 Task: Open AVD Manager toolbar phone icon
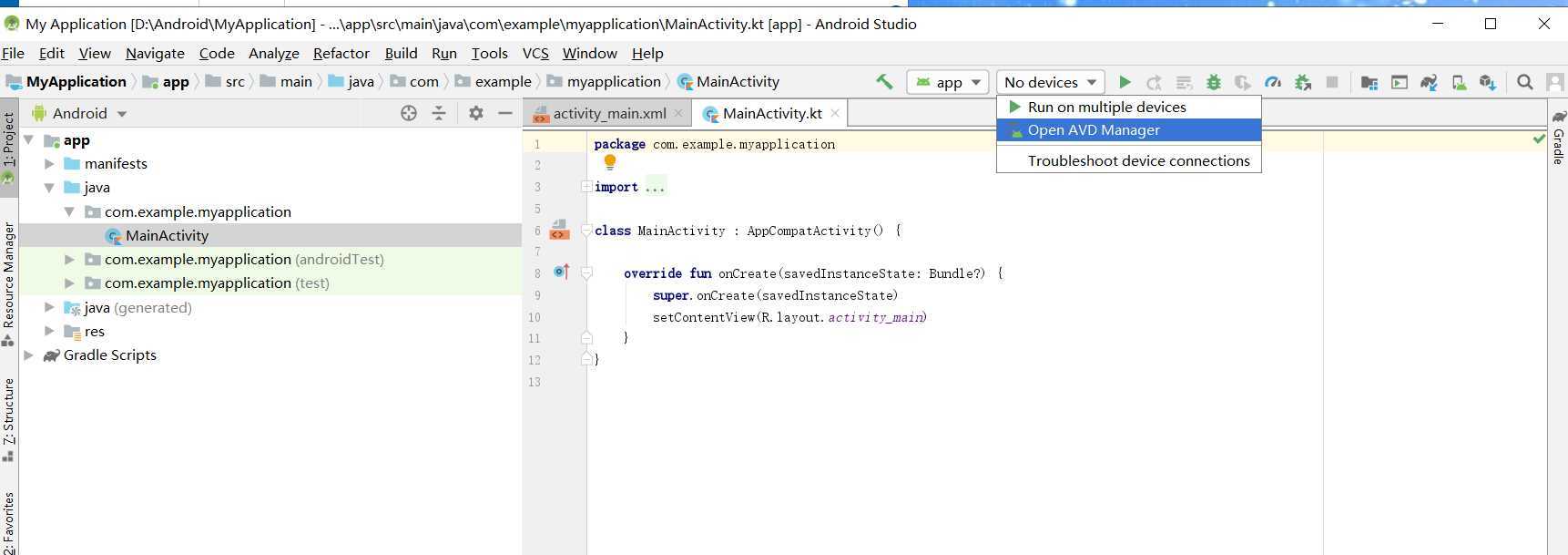tap(1459, 82)
